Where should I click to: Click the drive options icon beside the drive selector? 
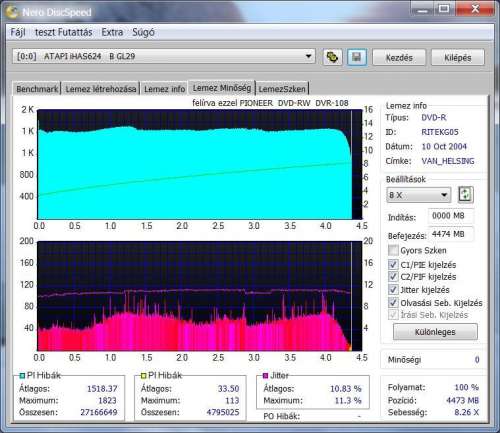click(x=332, y=57)
